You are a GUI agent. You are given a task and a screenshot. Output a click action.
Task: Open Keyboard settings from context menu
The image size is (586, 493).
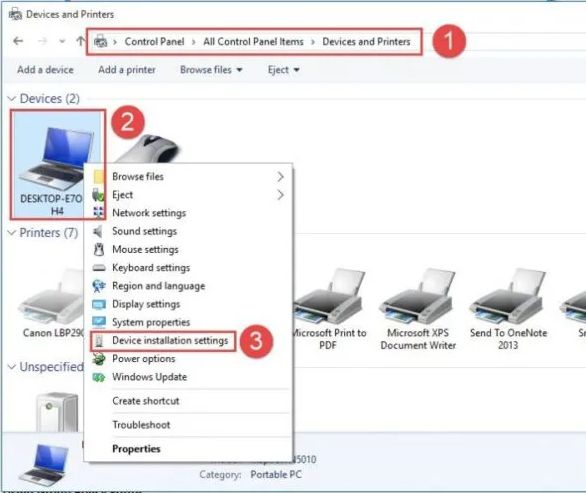[189, 268]
